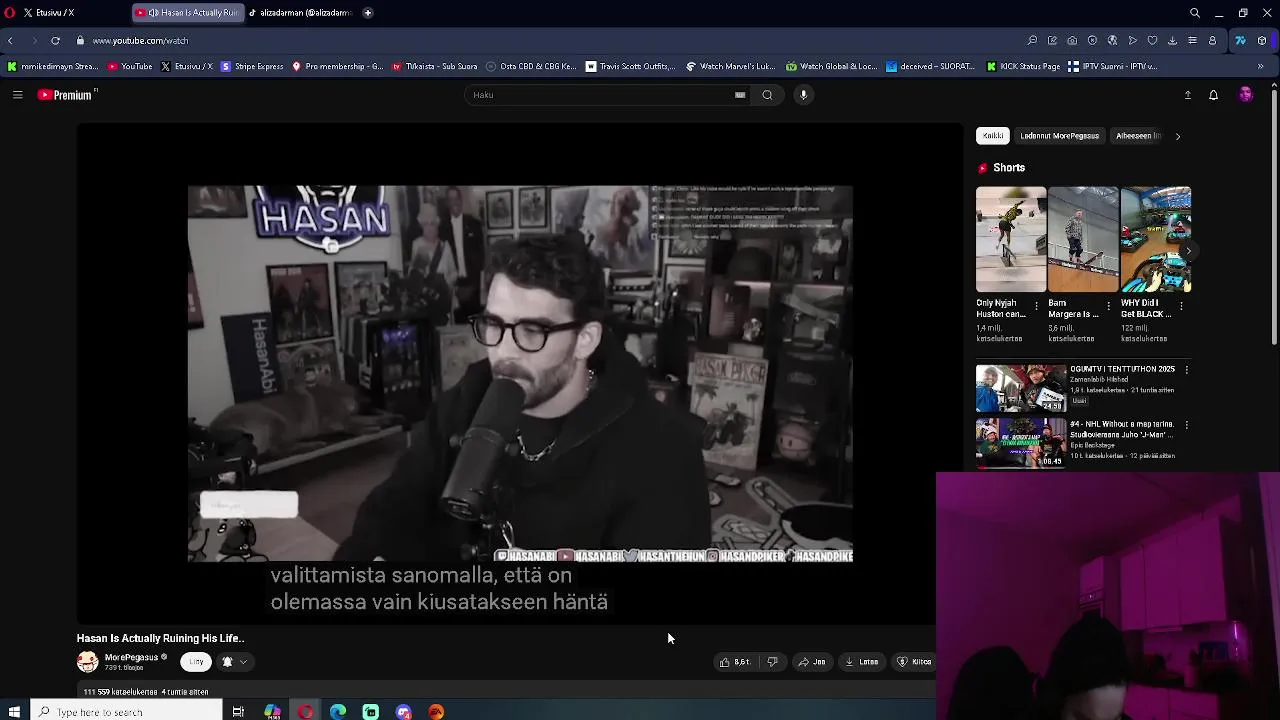
Task: Open options for NHL Without a map video
Action: pyautogui.click(x=1187, y=425)
